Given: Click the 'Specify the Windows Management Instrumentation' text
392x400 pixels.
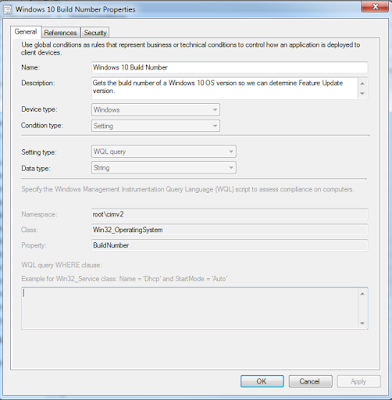Looking at the screenshot, I should (188, 189).
